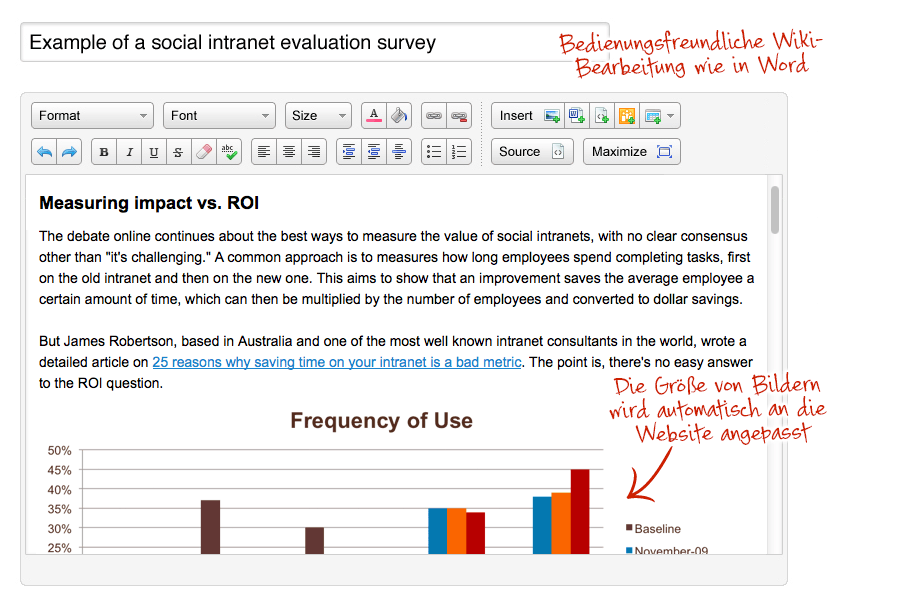Image resolution: width=900 pixels, height=600 pixels.
Task: Run the spell checker (abc icon)
Action: point(229,152)
